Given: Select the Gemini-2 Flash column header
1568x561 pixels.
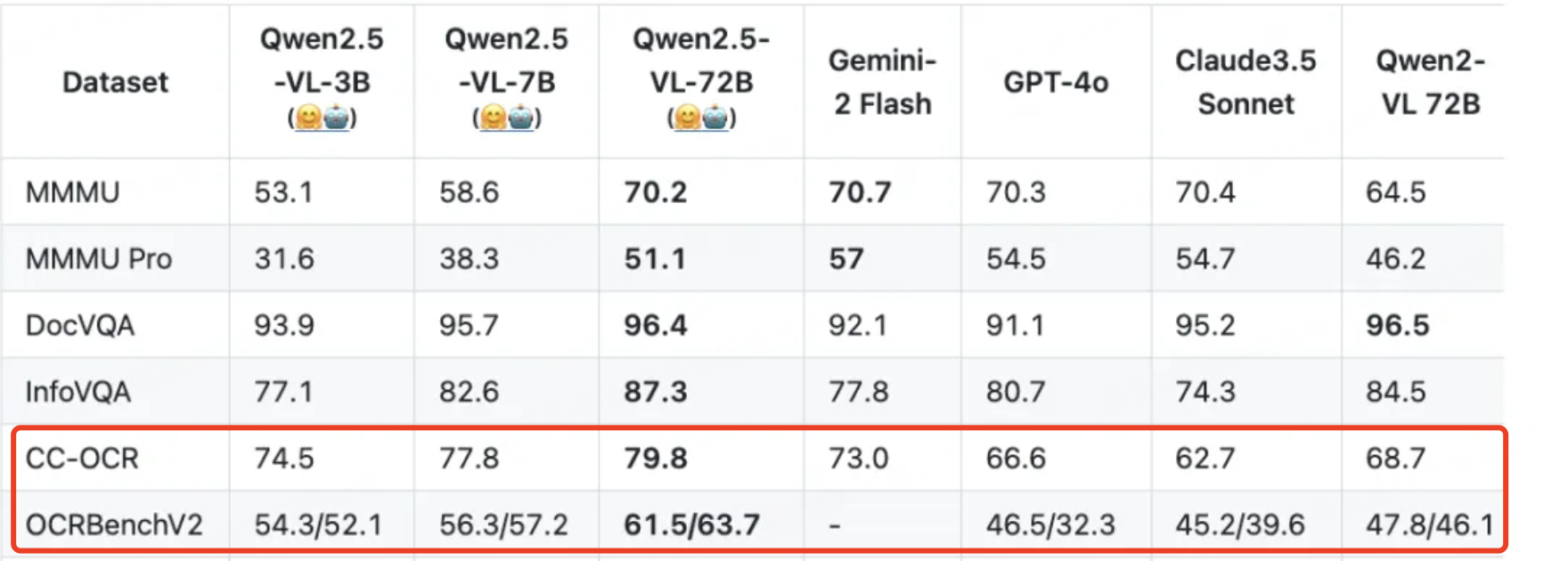Looking at the screenshot, I should coord(882,82).
